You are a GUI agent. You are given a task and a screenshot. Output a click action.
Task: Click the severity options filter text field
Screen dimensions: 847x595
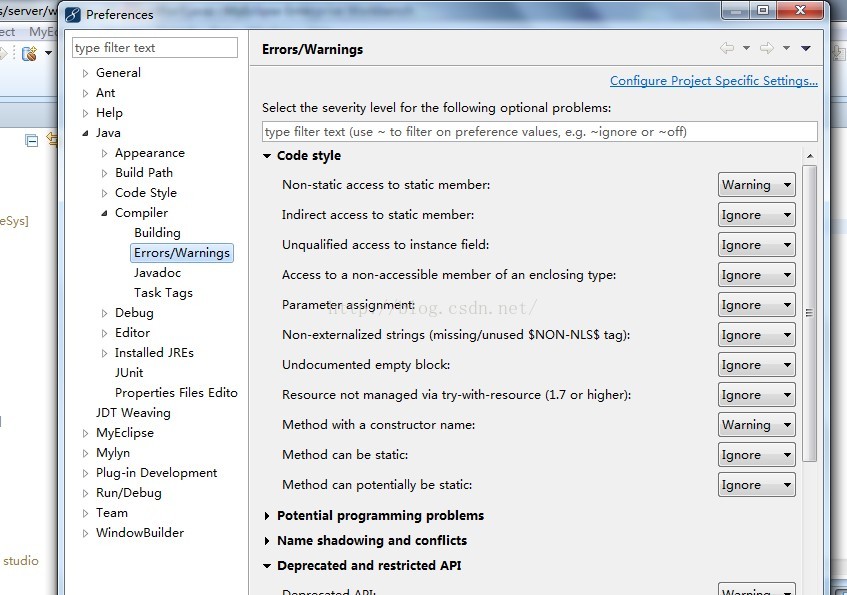pyautogui.click(x=539, y=132)
